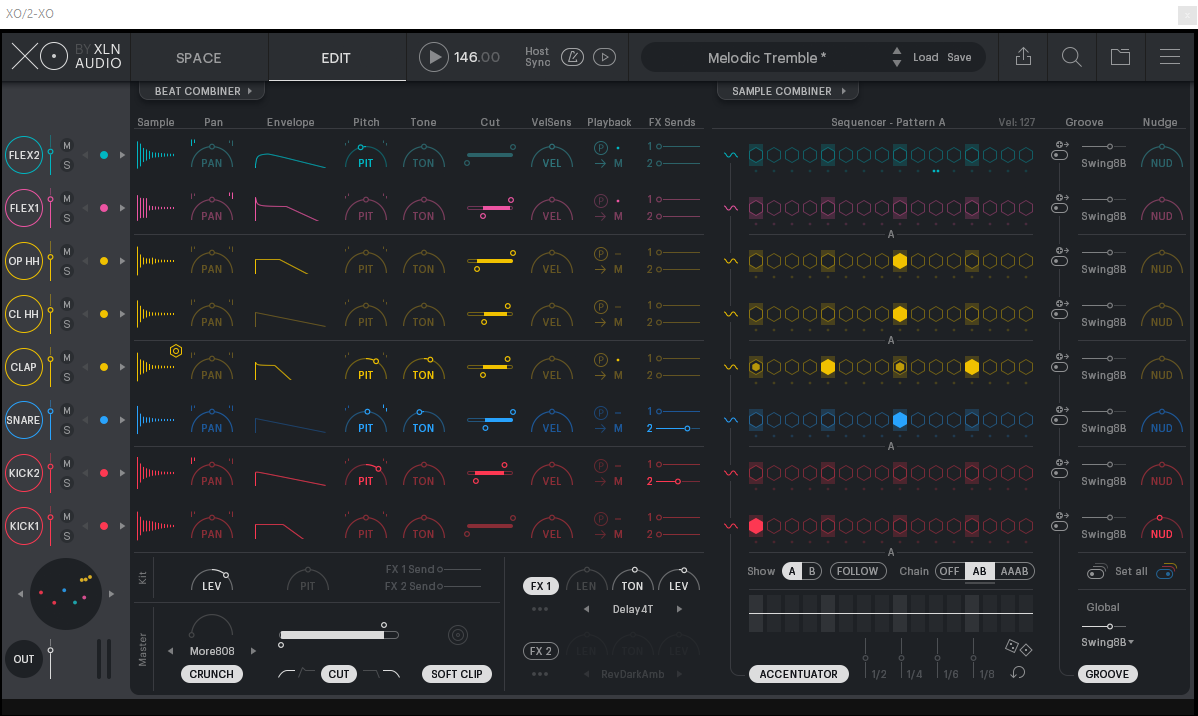
Task: Click the KICK1 groove link icon
Action: [x=1060, y=521]
